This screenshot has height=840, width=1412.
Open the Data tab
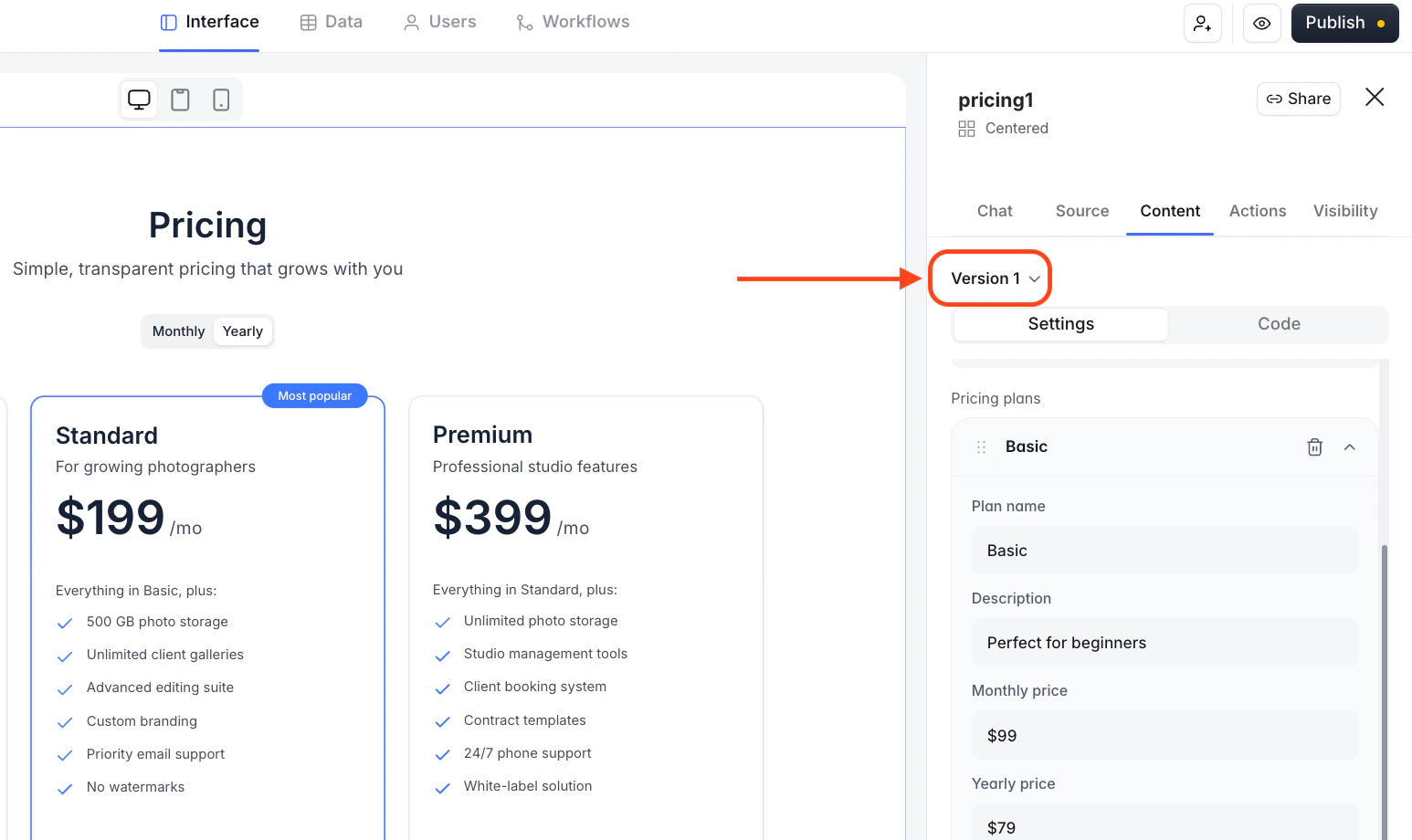[x=332, y=22]
